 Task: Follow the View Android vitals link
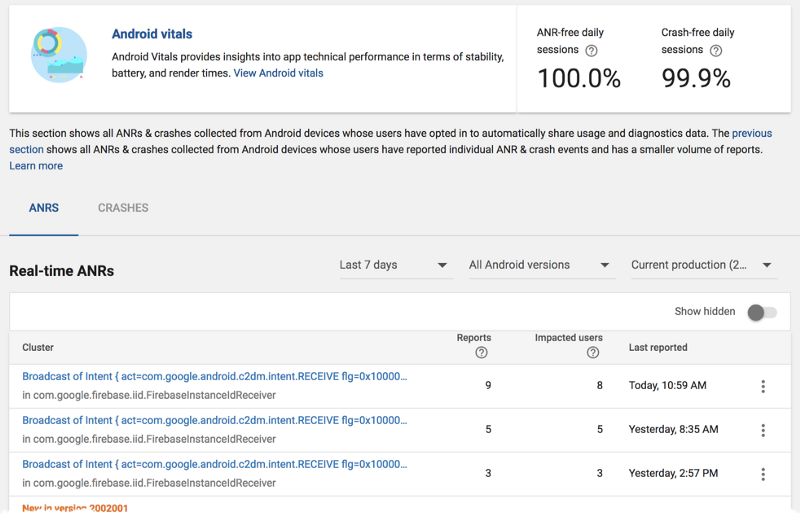278,73
